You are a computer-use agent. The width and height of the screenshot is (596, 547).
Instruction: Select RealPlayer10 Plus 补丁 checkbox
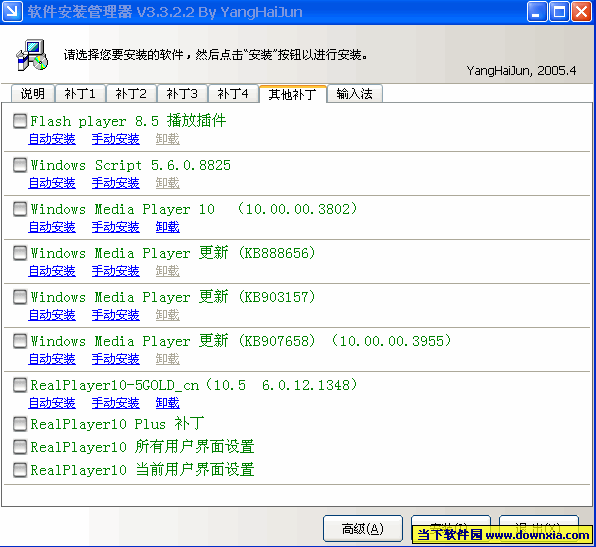point(20,423)
